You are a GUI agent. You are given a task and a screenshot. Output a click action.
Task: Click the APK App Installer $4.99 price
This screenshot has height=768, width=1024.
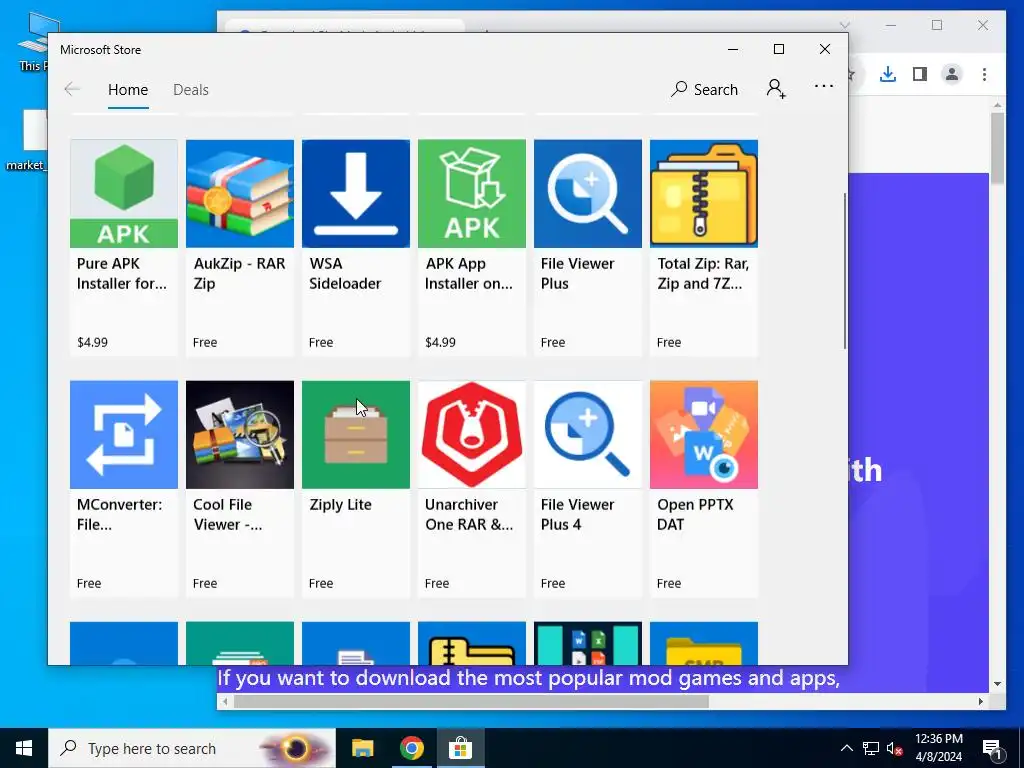[x=440, y=342]
